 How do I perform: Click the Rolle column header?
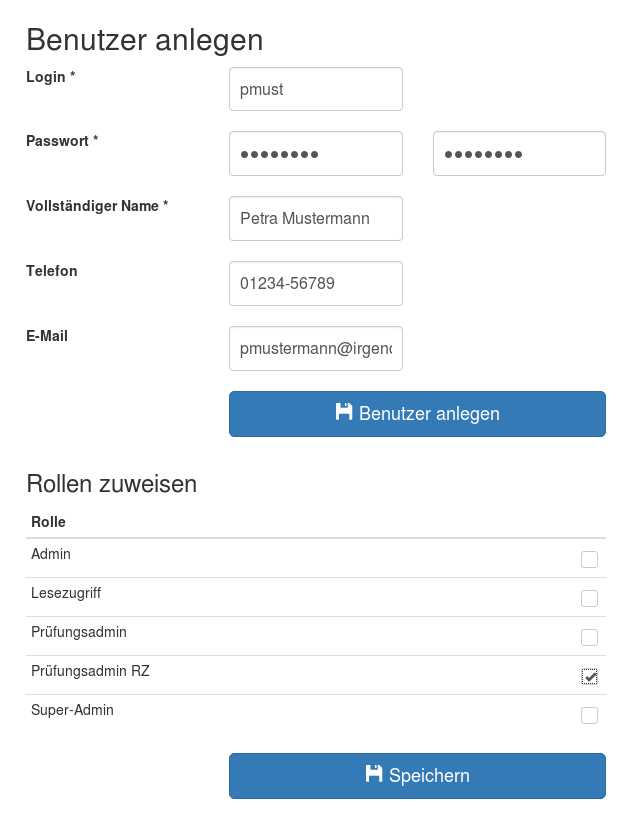(x=48, y=522)
